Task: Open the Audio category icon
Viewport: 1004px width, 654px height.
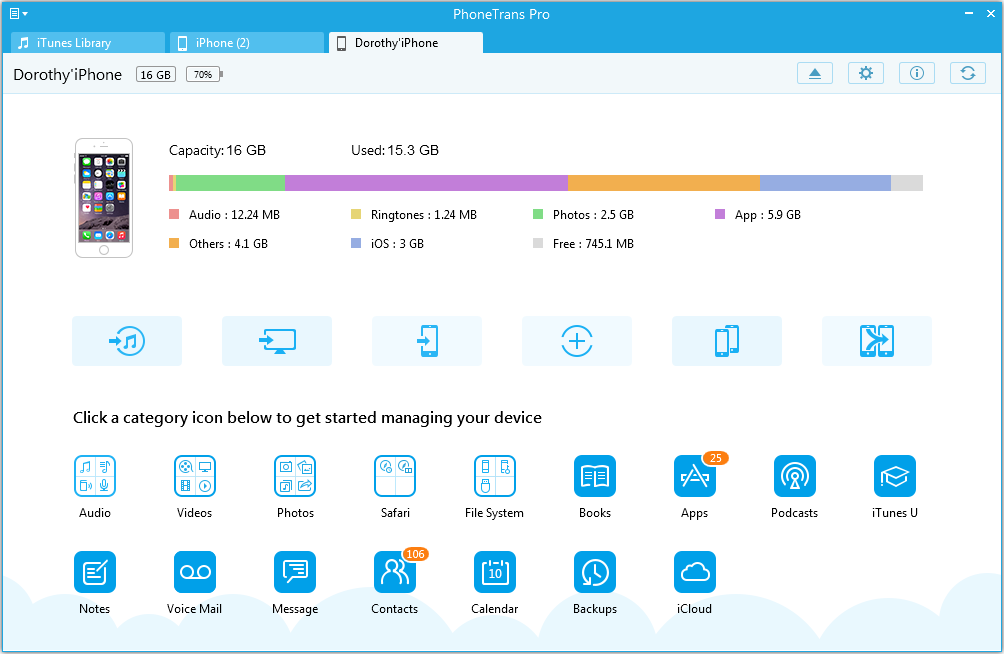Action: [x=95, y=477]
